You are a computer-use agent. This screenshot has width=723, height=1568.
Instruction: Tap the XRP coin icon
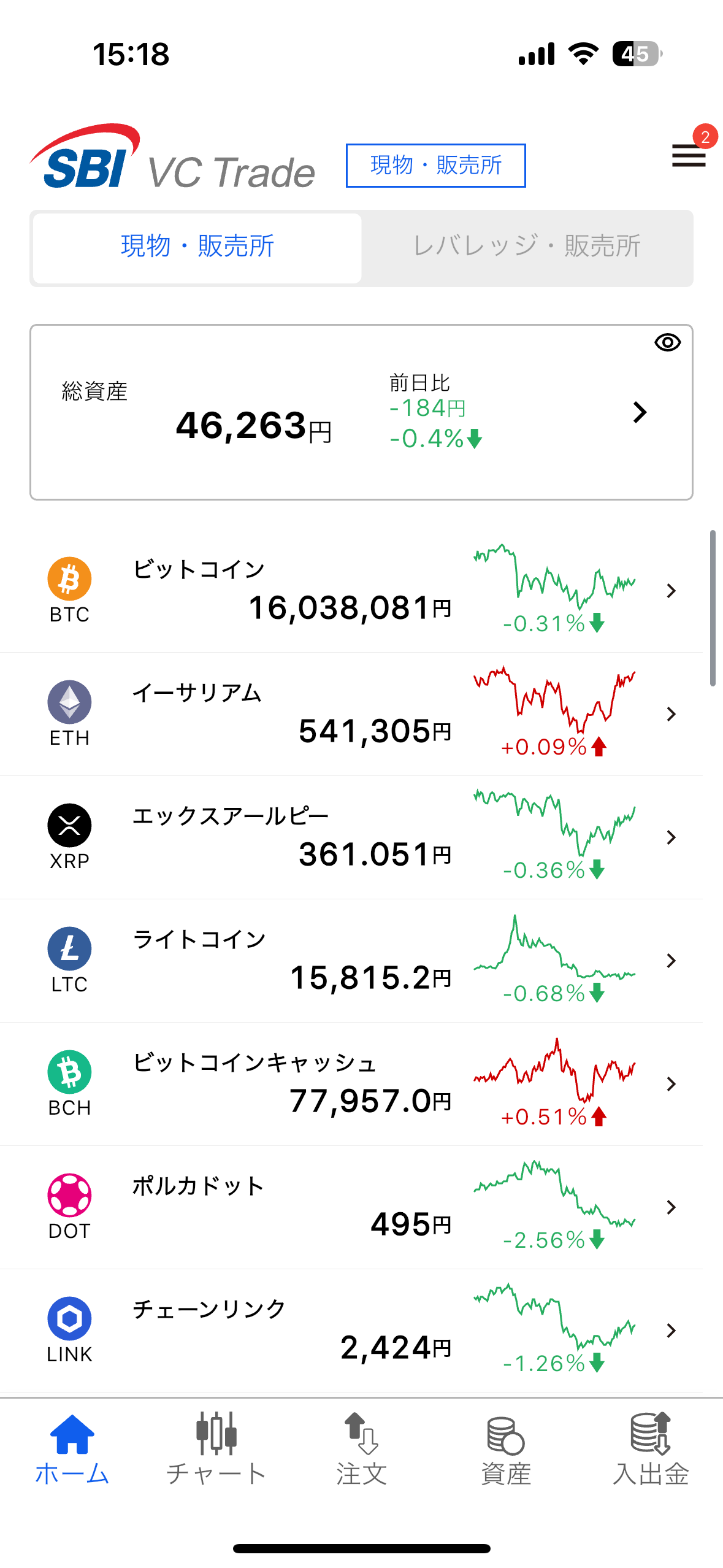point(69,825)
